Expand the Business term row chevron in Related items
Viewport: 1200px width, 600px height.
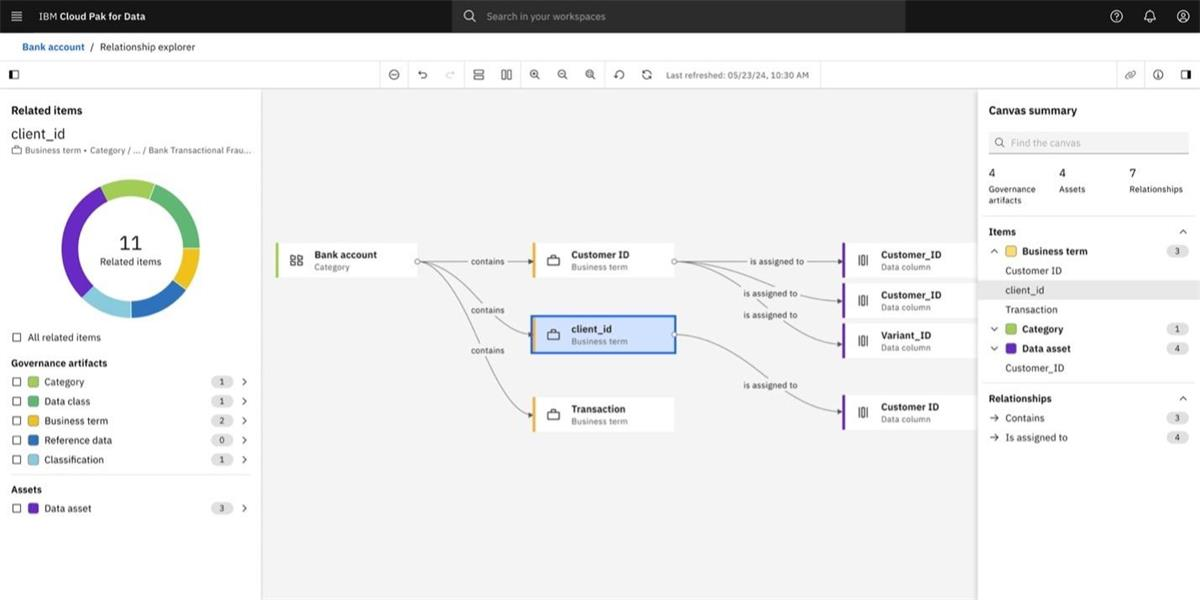tap(244, 421)
